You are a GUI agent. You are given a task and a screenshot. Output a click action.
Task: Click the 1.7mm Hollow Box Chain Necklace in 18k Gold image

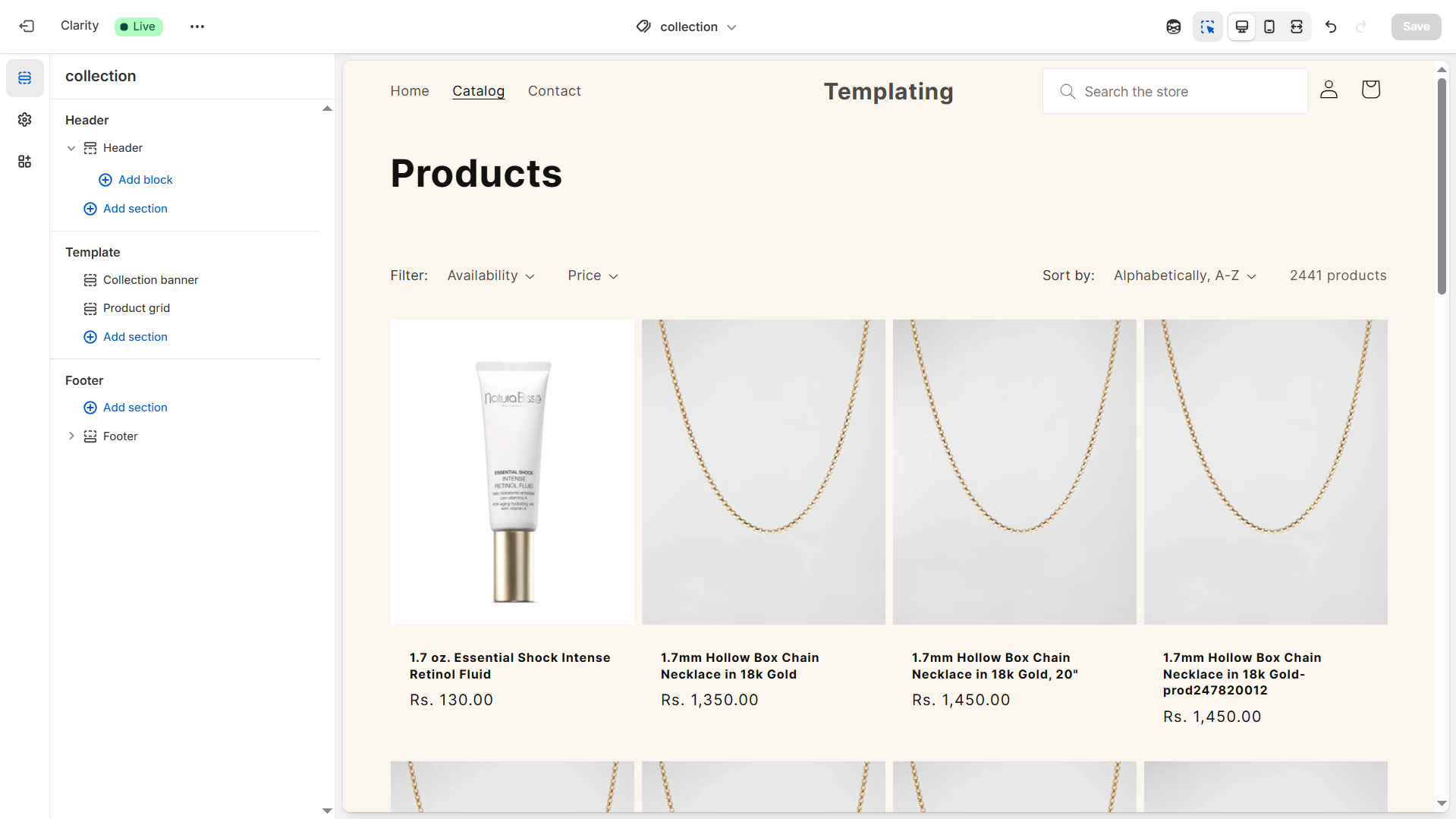(763, 472)
